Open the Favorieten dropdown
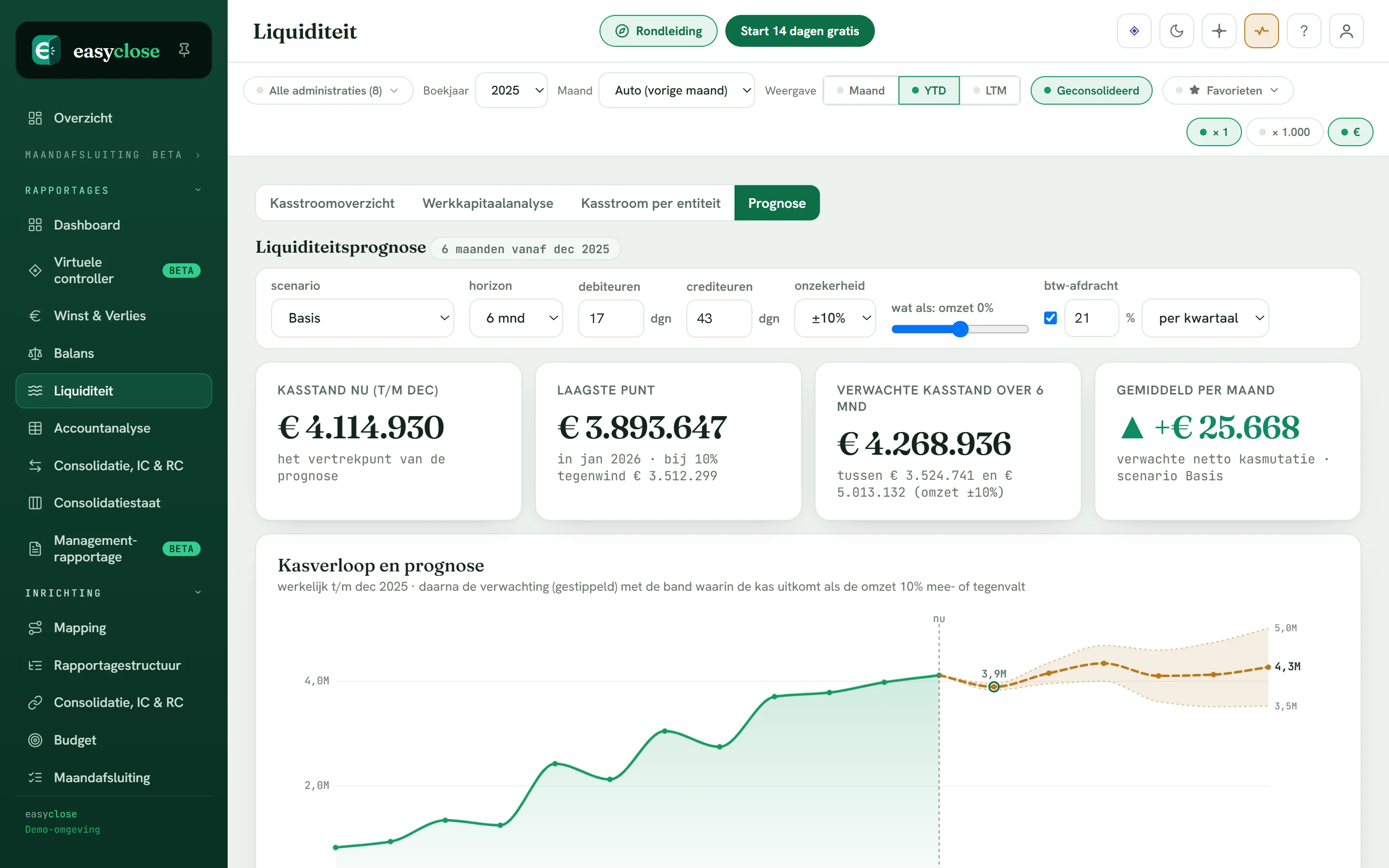 point(1228,91)
